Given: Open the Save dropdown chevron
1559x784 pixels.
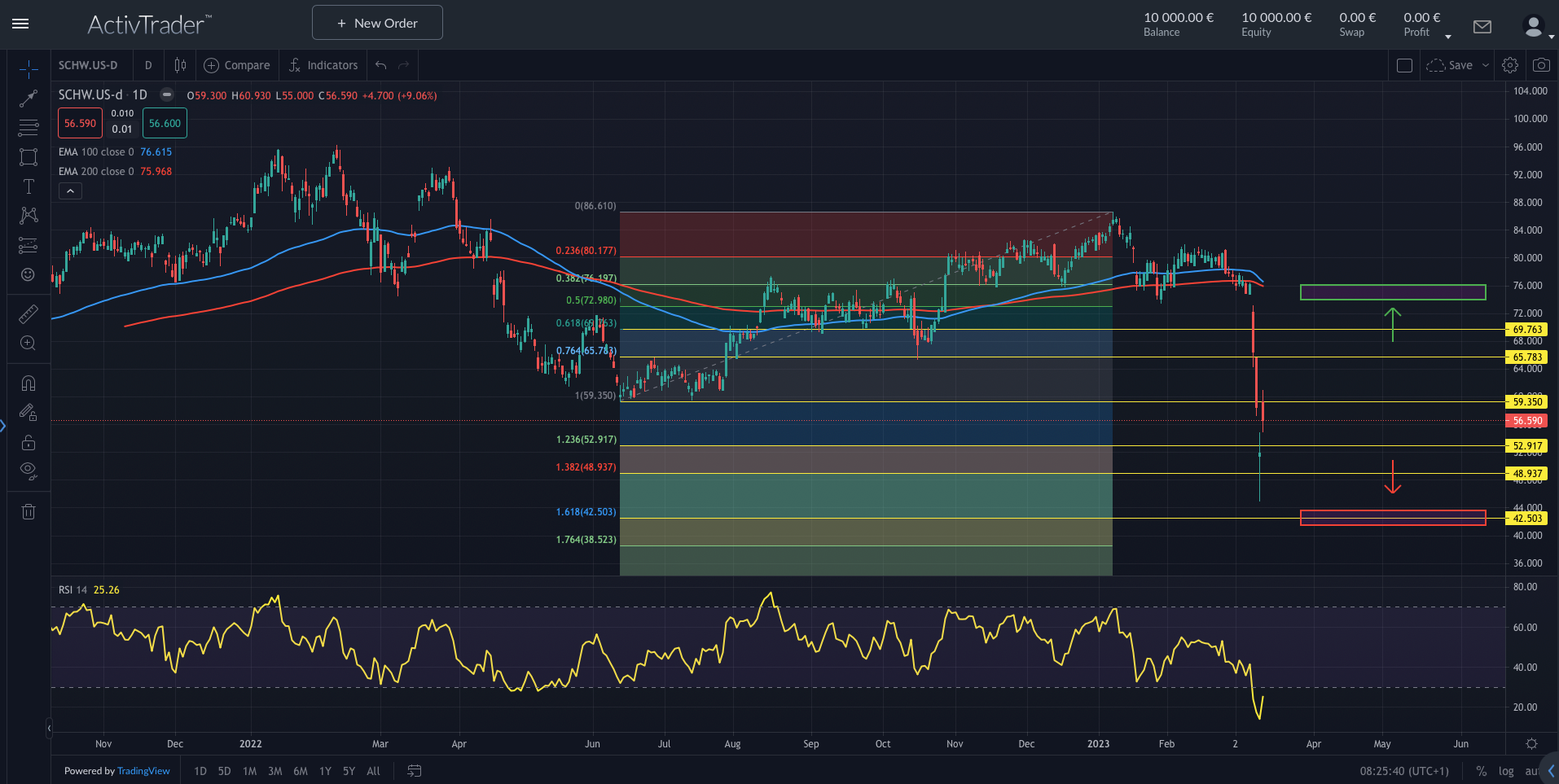Looking at the screenshot, I should 1486,65.
